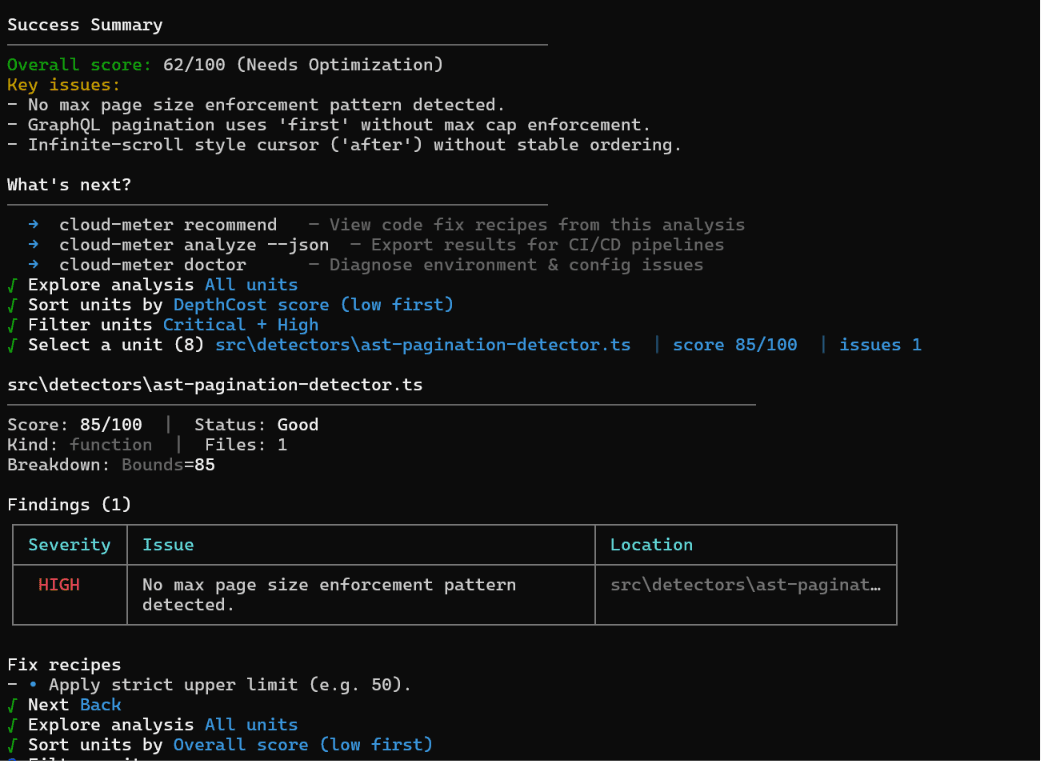Screen dimensions: 1041x761
Task: Click the red 'HIGH' severity cell
Action: point(58,584)
